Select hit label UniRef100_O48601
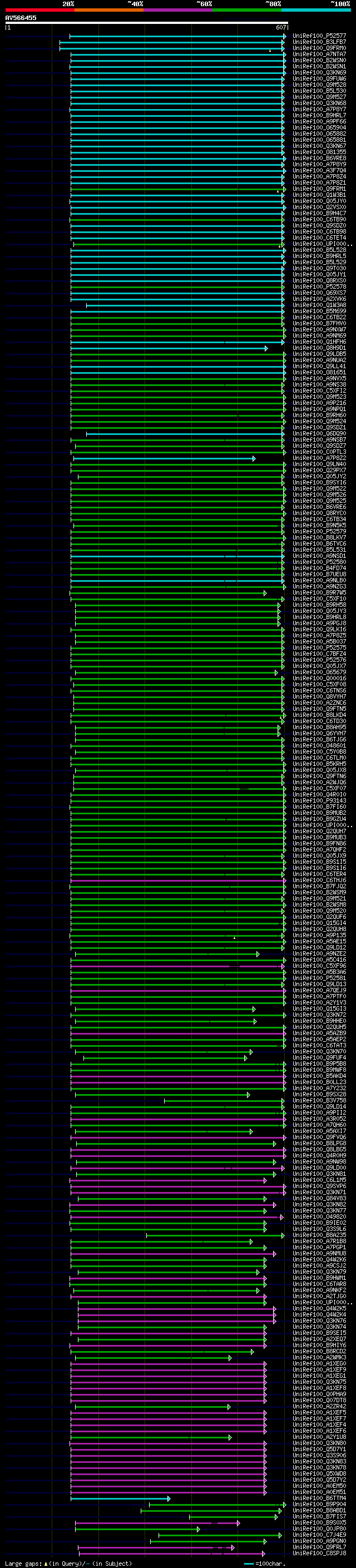This screenshot has height=1568, width=356. [x=319, y=746]
